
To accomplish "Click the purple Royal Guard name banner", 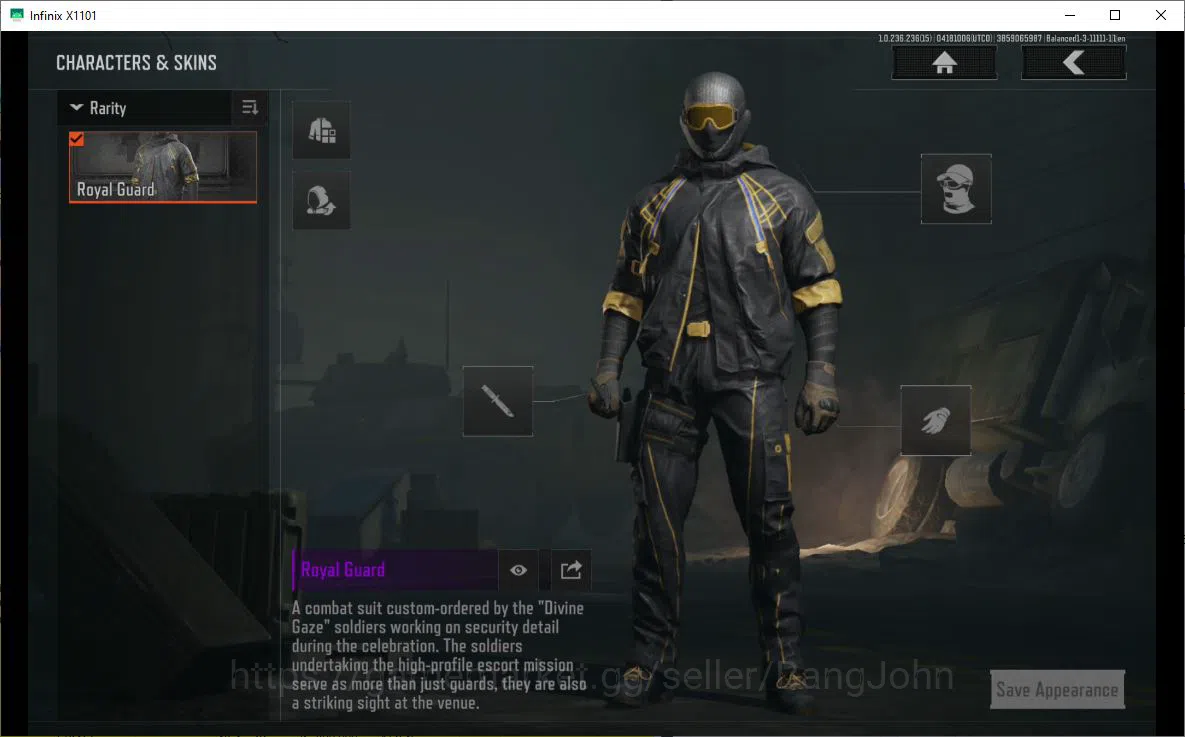I will (394, 570).
